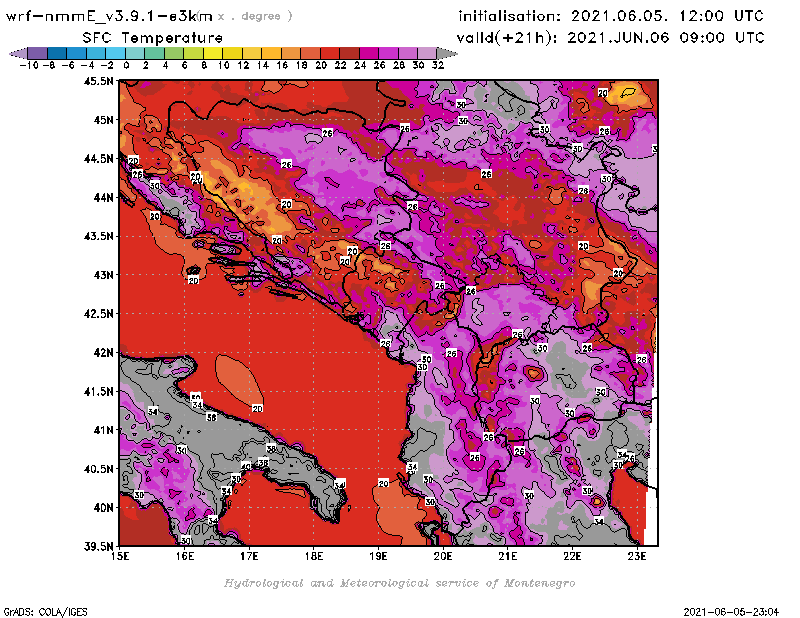Click 'Hydrological and Meteorological service of Montenegro' caption
800x618 pixels.
[x=399, y=583]
